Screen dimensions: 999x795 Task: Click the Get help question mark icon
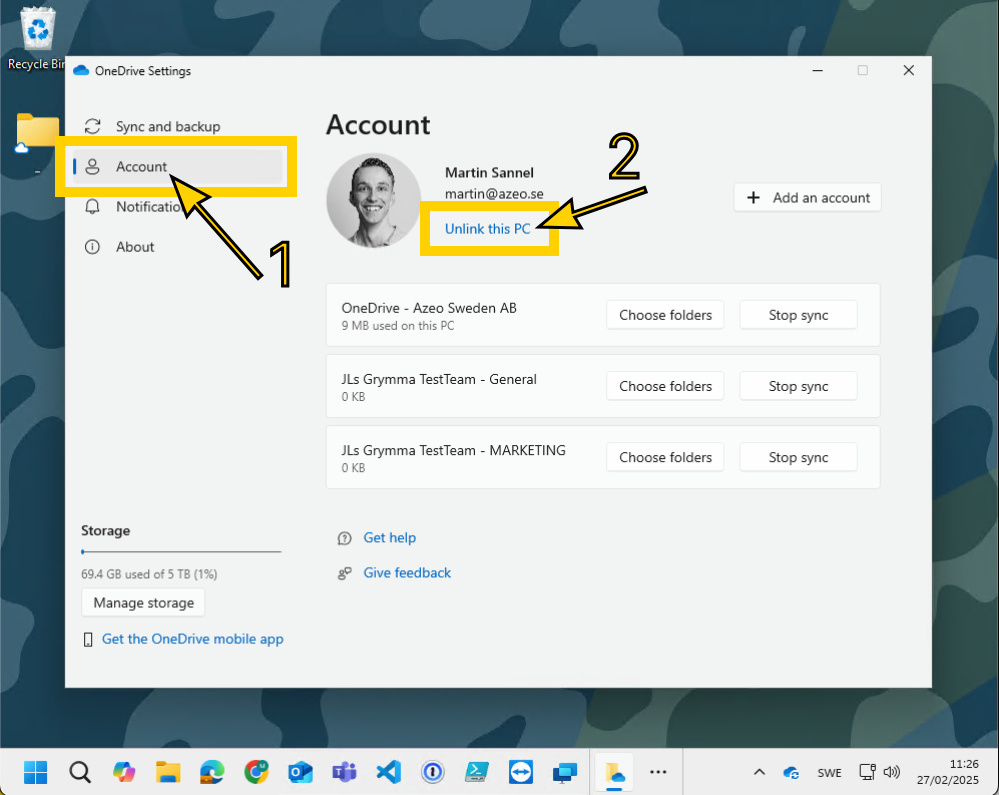[x=344, y=537]
